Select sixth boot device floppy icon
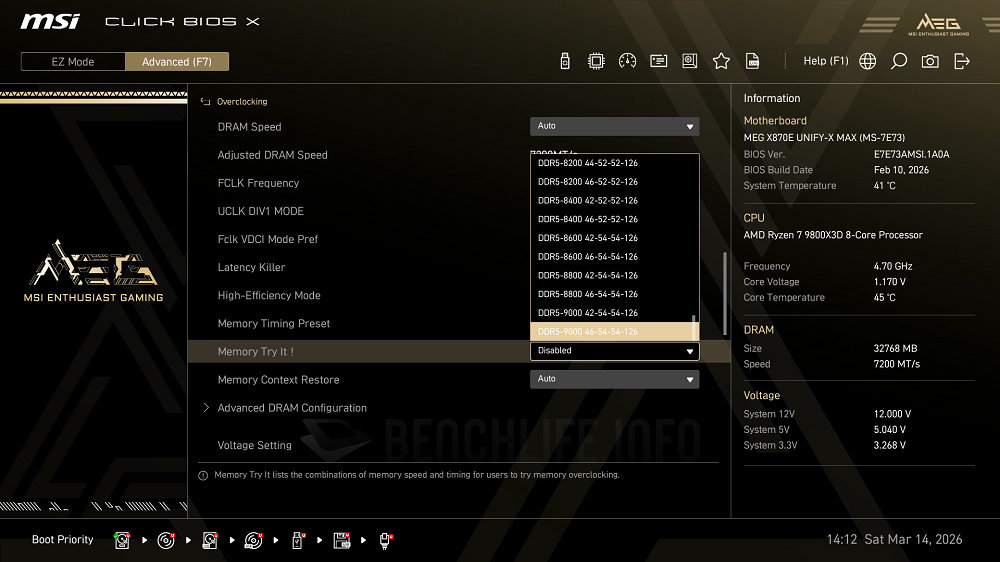This screenshot has width=1000, height=562. pos(342,540)
